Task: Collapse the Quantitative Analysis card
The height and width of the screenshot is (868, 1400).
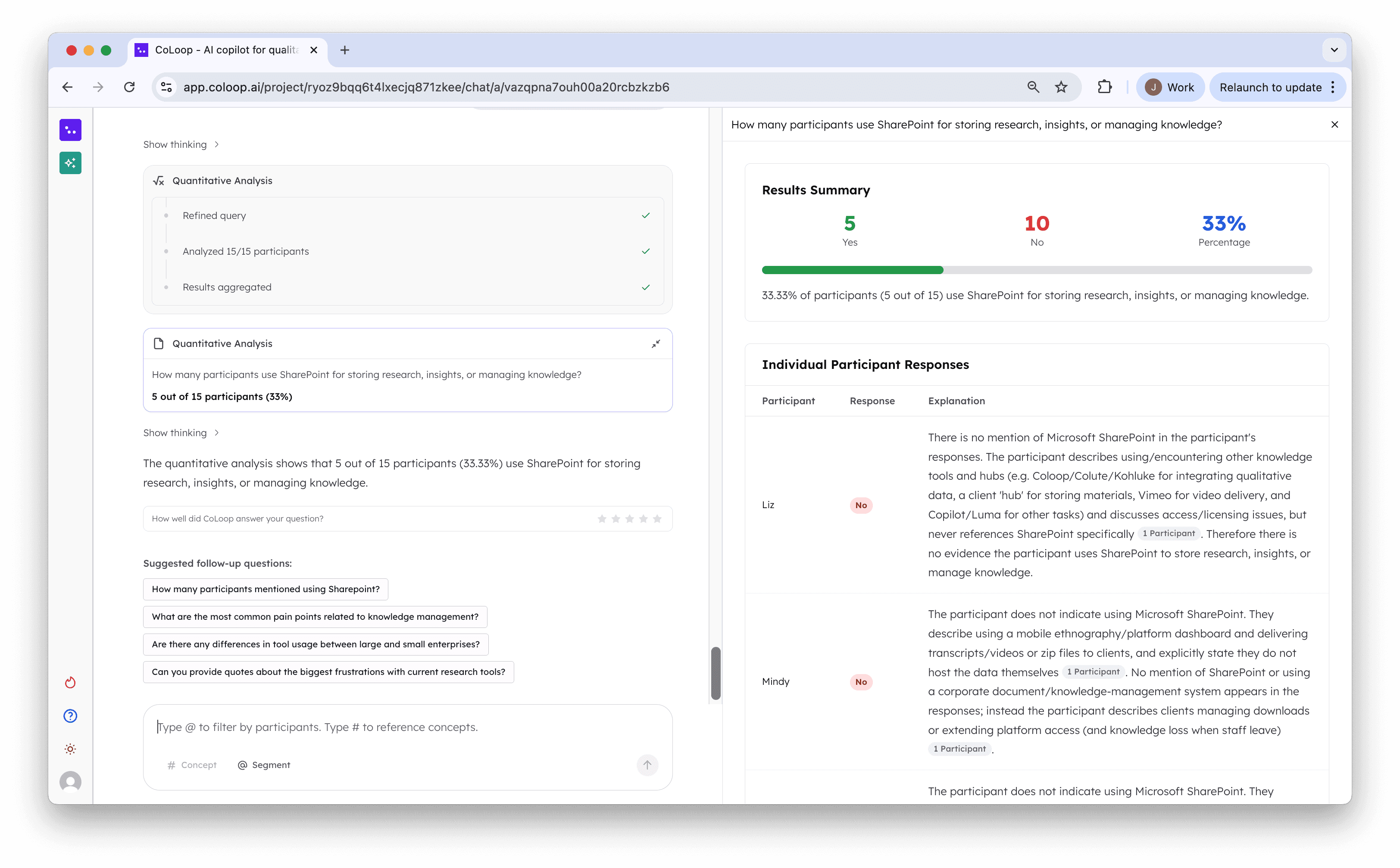Action: click(656, 344)
